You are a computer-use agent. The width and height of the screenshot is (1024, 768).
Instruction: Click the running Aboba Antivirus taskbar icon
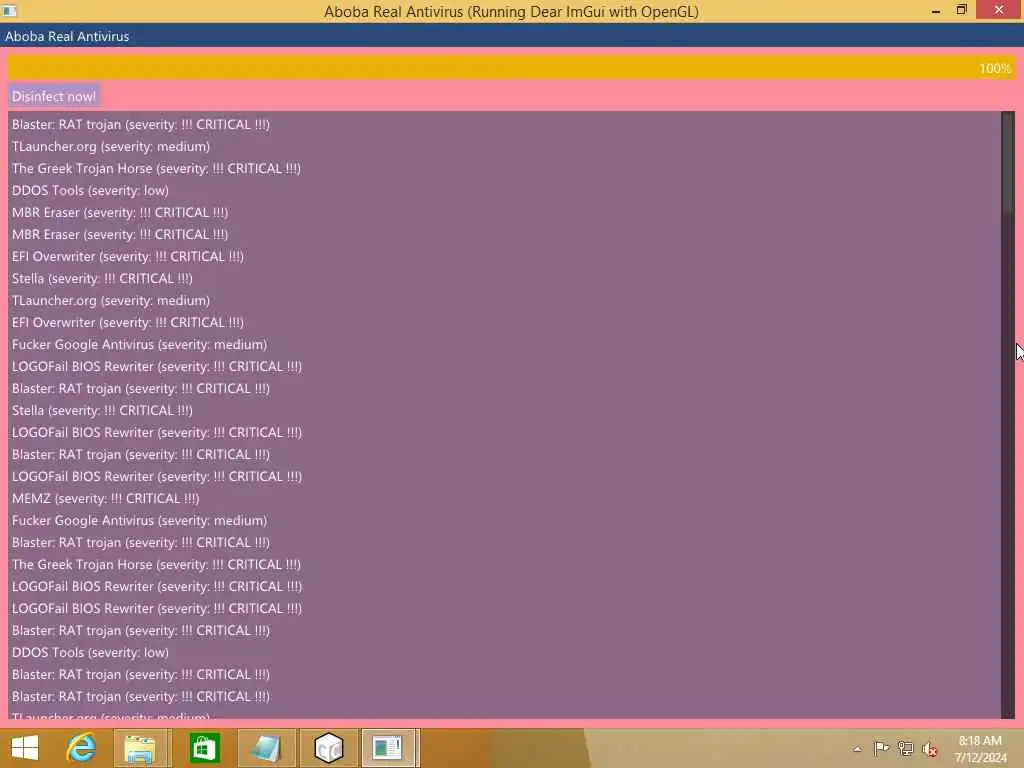point(388,748)
